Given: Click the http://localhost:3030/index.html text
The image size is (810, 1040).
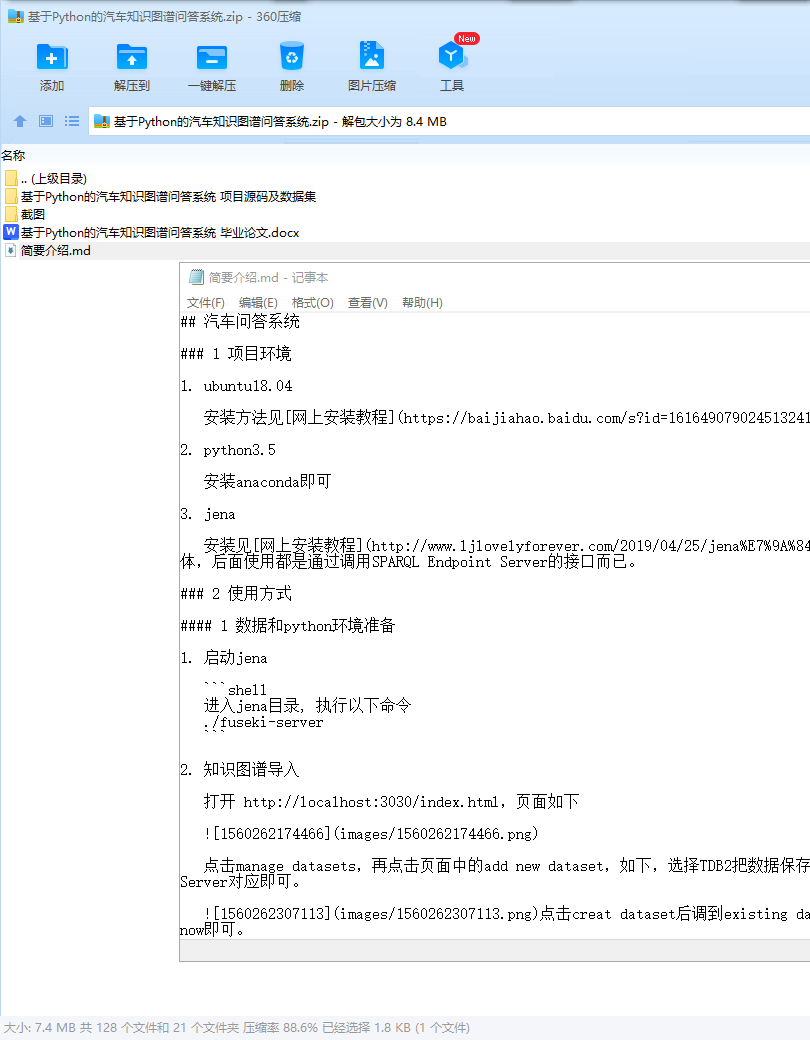Looking at the screenshot, I should click(370, 802).
